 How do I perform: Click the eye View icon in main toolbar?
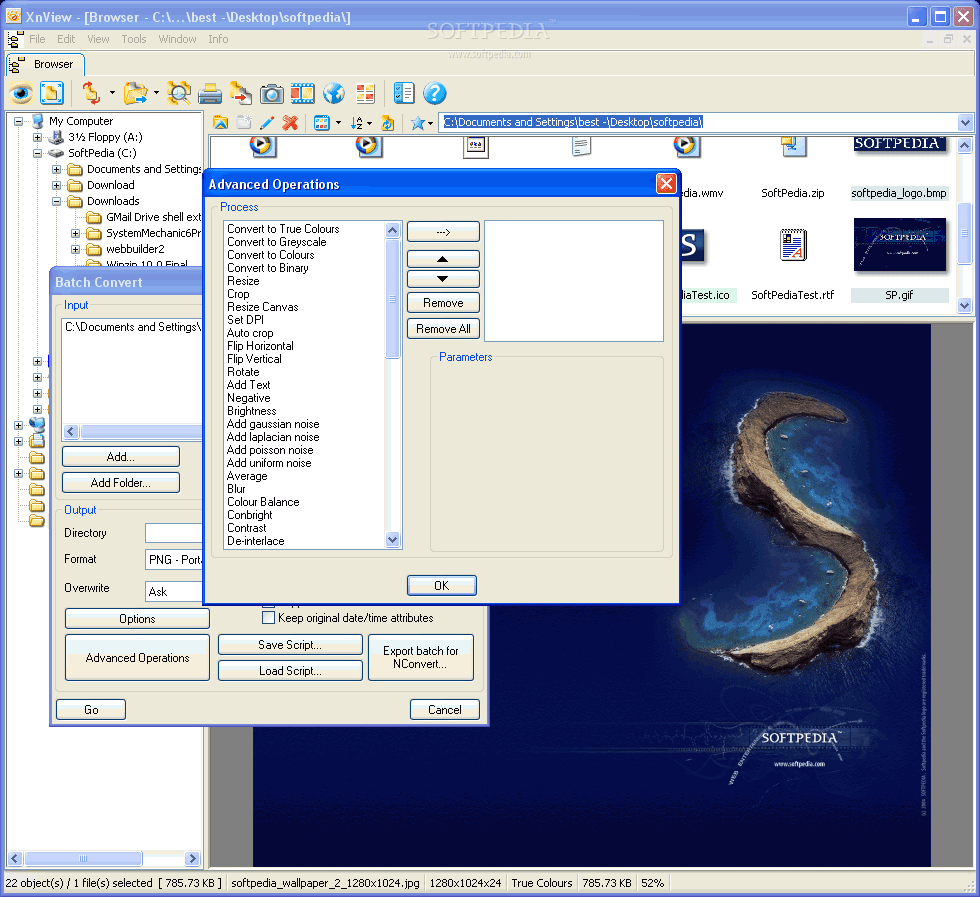tap(21, 94)
